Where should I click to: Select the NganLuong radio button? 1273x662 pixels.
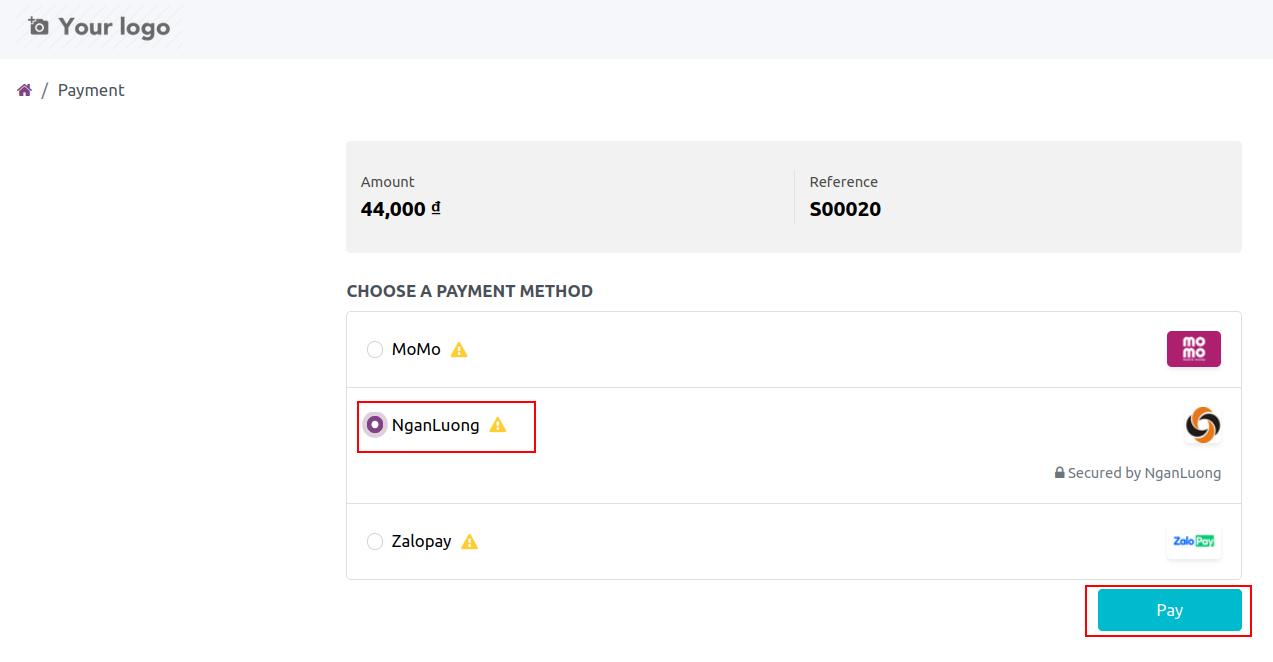click(x=375, y=425)
